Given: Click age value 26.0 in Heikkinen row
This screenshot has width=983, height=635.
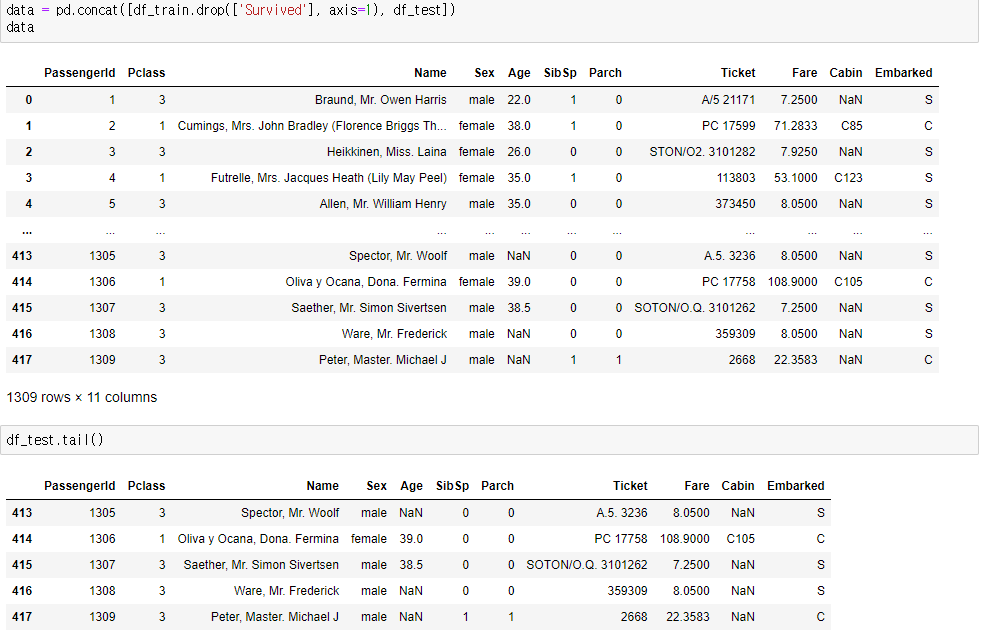Looking at the screenshot, I should pyautogui.click(x=519, y=152).
